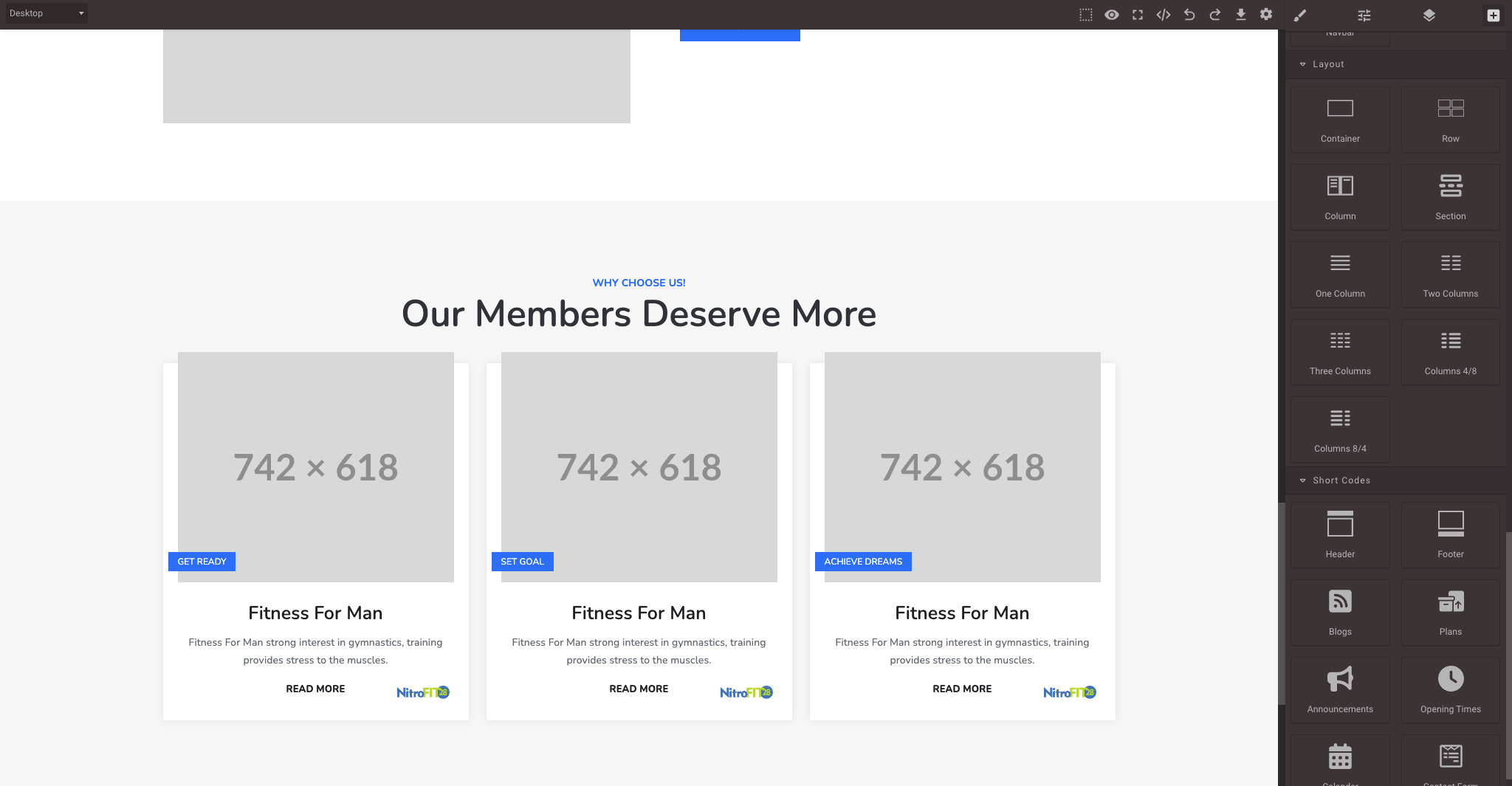Select Fitness For Man title in ACHIEVE DREAMS card
This screenshot has height=786, width=1512.
click(962, 613)
